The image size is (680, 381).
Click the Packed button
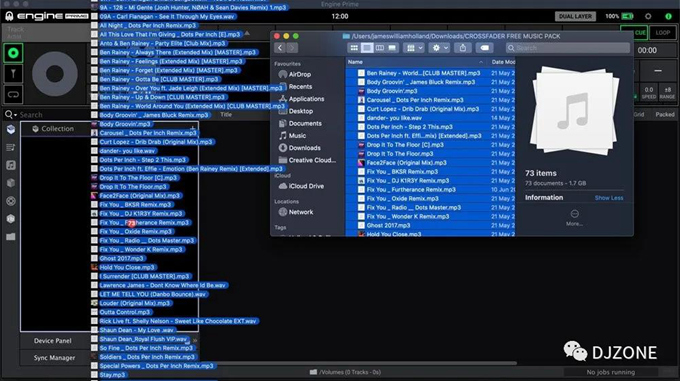(x=665, y=114)
